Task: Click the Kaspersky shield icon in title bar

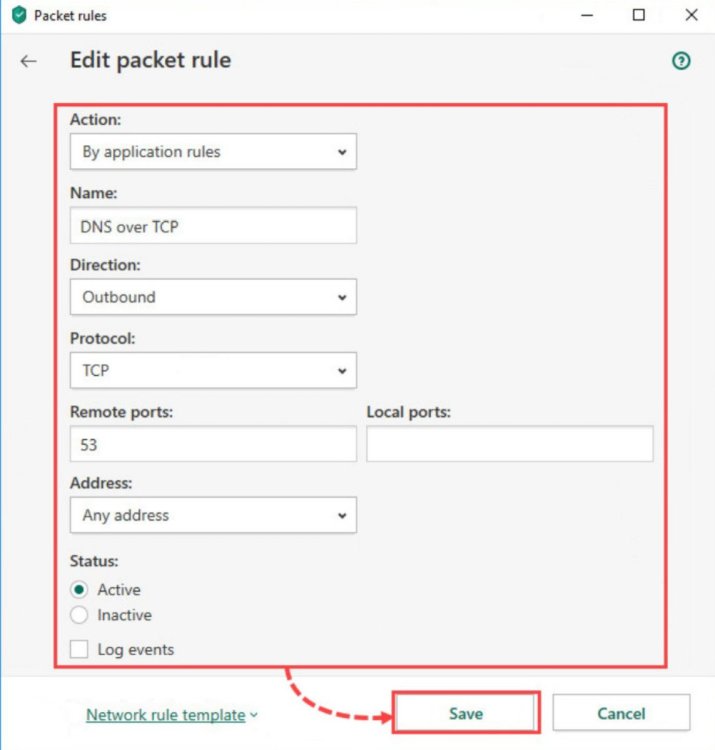Action: [x=18, y=15]
